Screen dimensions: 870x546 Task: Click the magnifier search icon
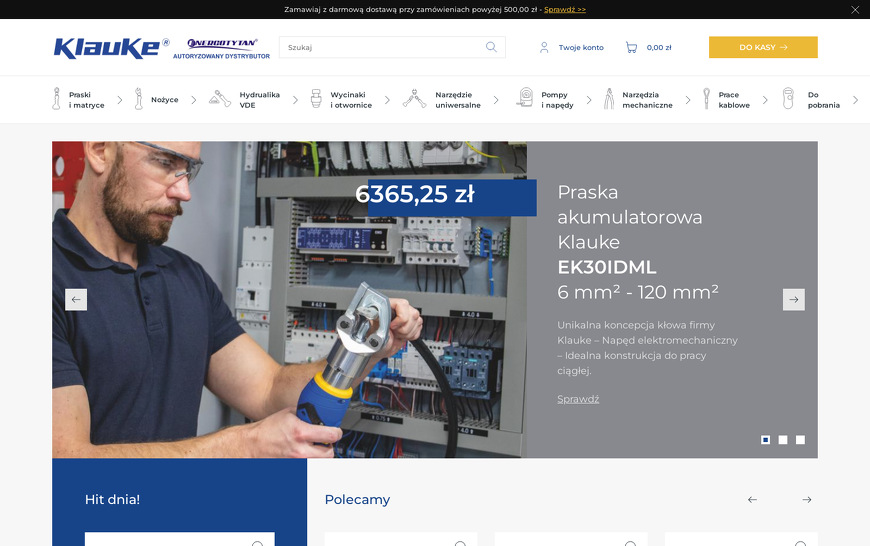pos(491,47)
